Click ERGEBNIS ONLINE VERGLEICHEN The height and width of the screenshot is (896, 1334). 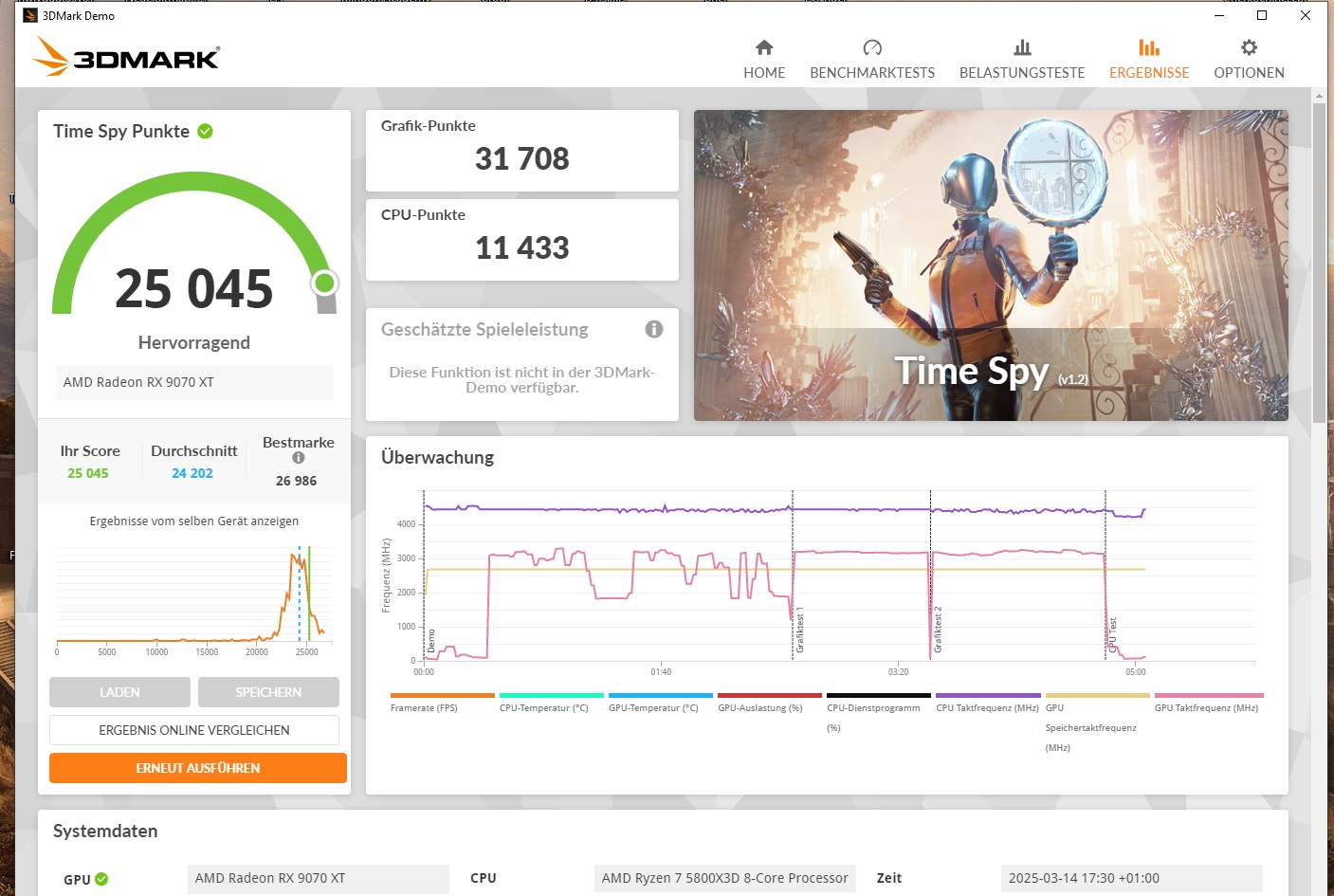click(193, 730)
